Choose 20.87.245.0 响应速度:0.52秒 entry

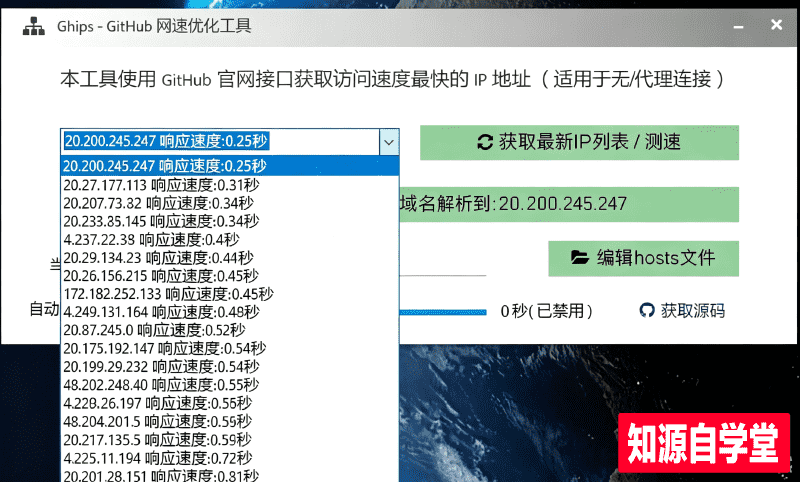(230, 330)
